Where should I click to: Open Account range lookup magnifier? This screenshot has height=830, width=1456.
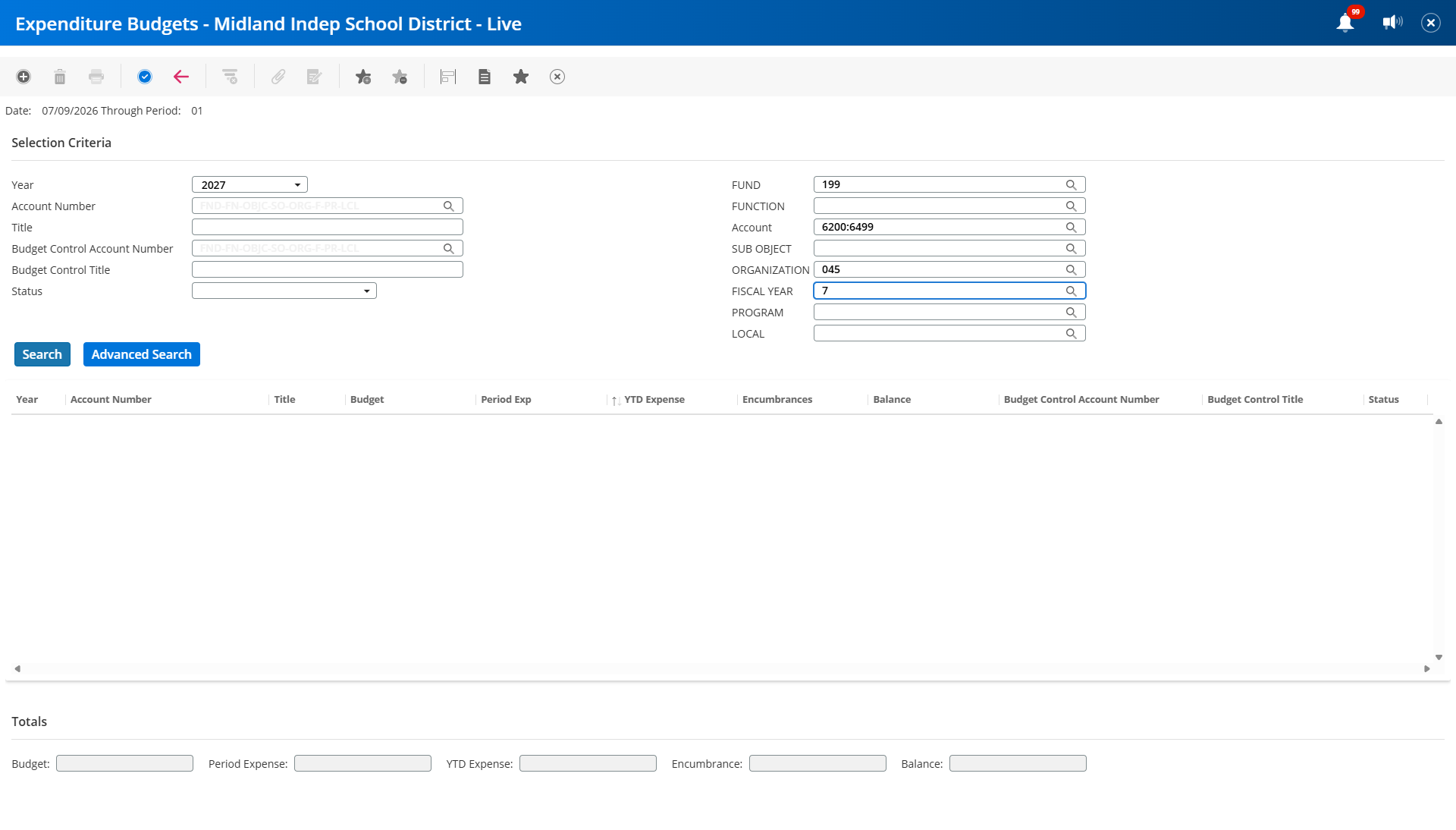tap(1071, 228)
